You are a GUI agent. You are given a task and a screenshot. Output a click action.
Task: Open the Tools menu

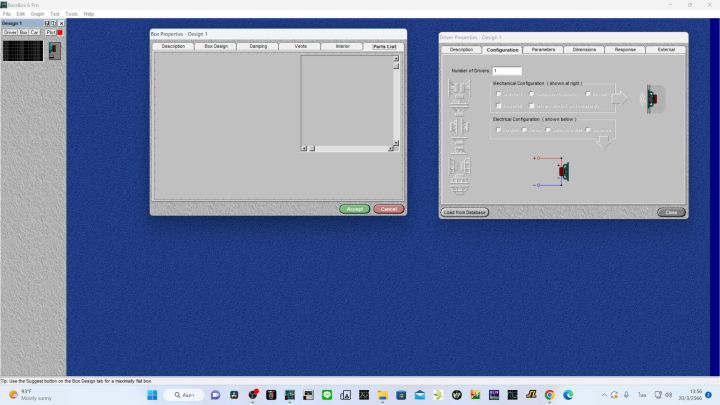pos(72,14)
